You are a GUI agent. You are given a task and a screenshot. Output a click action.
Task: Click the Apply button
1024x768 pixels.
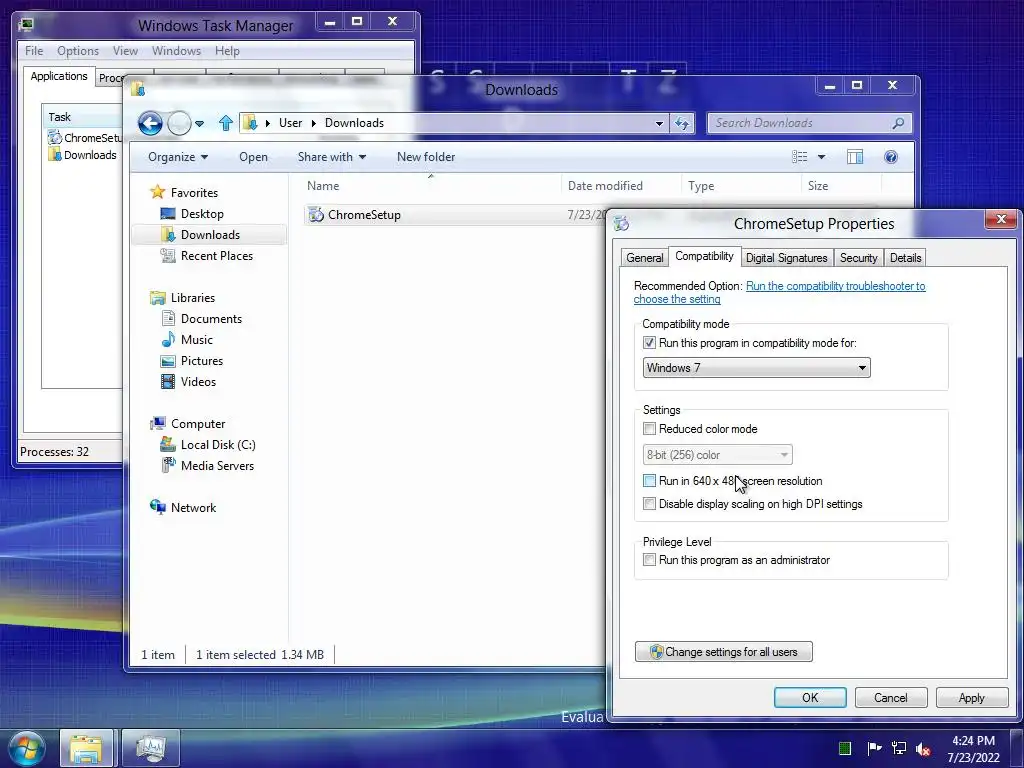pyautogui.click(x=971, y=697)
